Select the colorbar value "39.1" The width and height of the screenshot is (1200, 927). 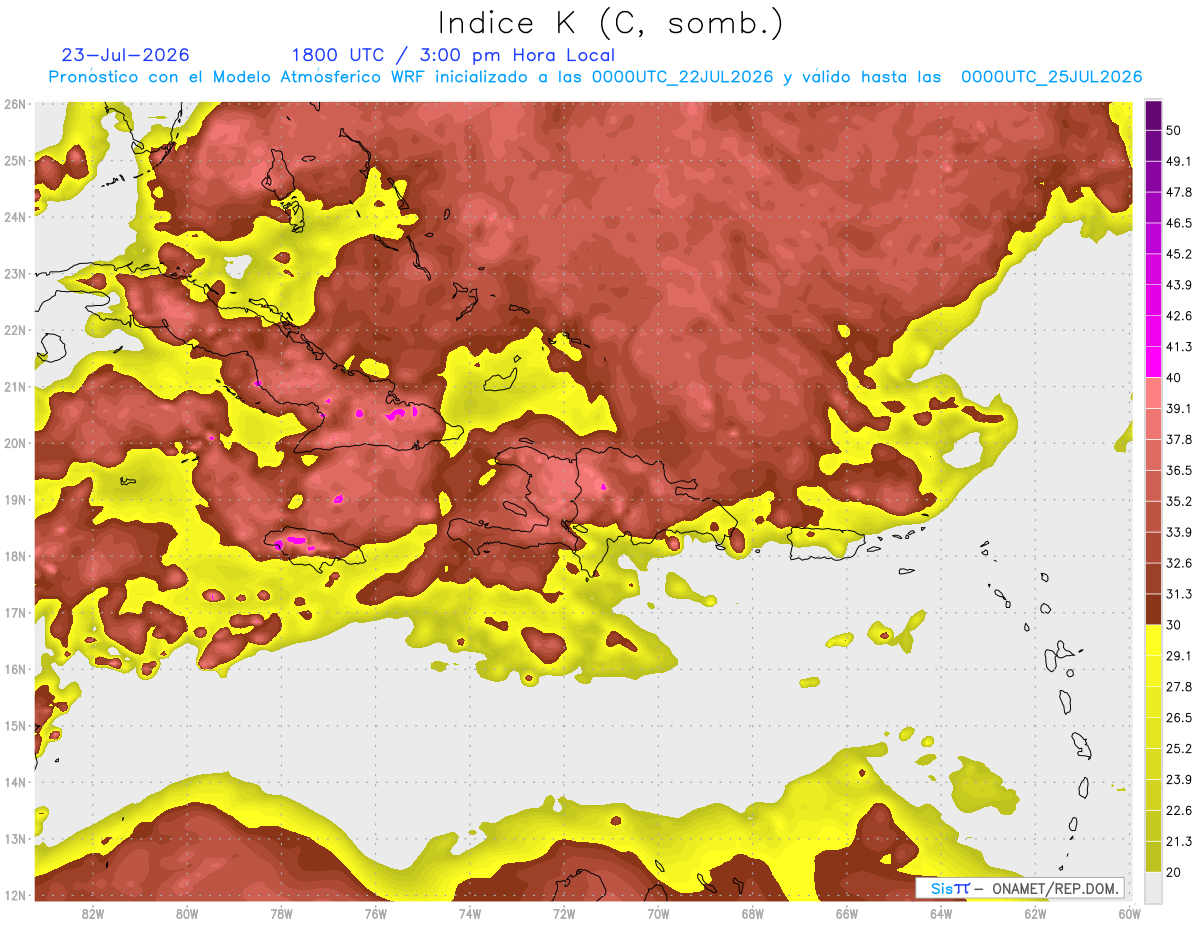(1180, 409)
